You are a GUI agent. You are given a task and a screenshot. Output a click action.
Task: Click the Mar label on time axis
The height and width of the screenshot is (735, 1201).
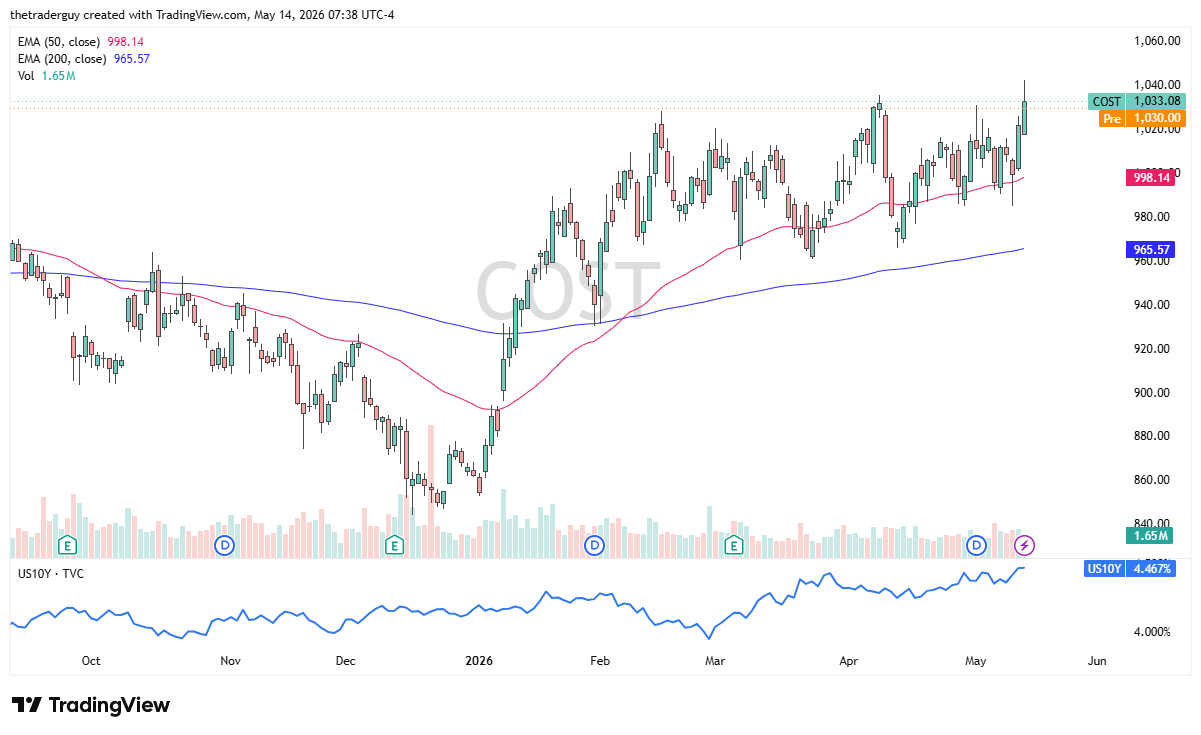[714, 661]
